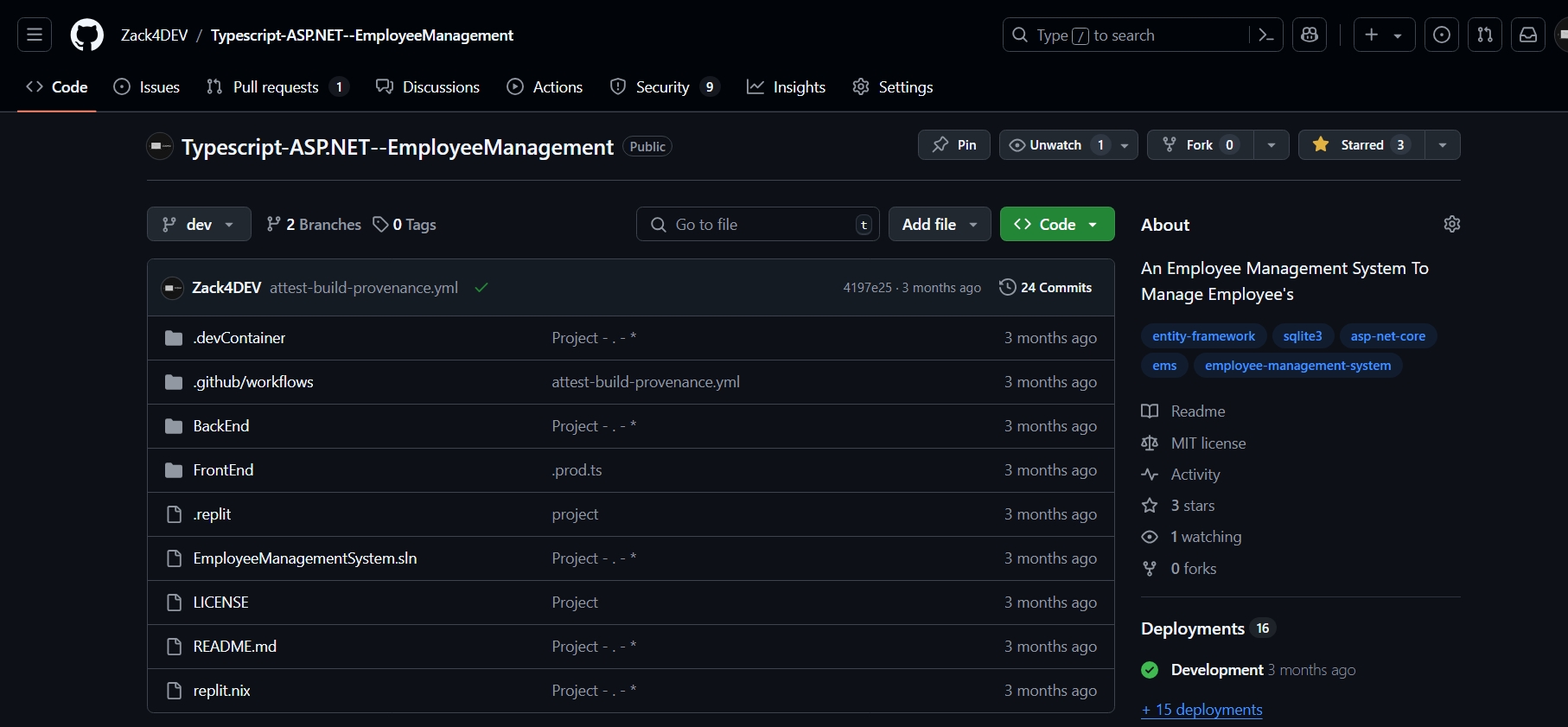Image resolution: width=1568 pixels, height=727 pixels.
Task: Click the Deployments section heading
Action: pos(1193,628)
